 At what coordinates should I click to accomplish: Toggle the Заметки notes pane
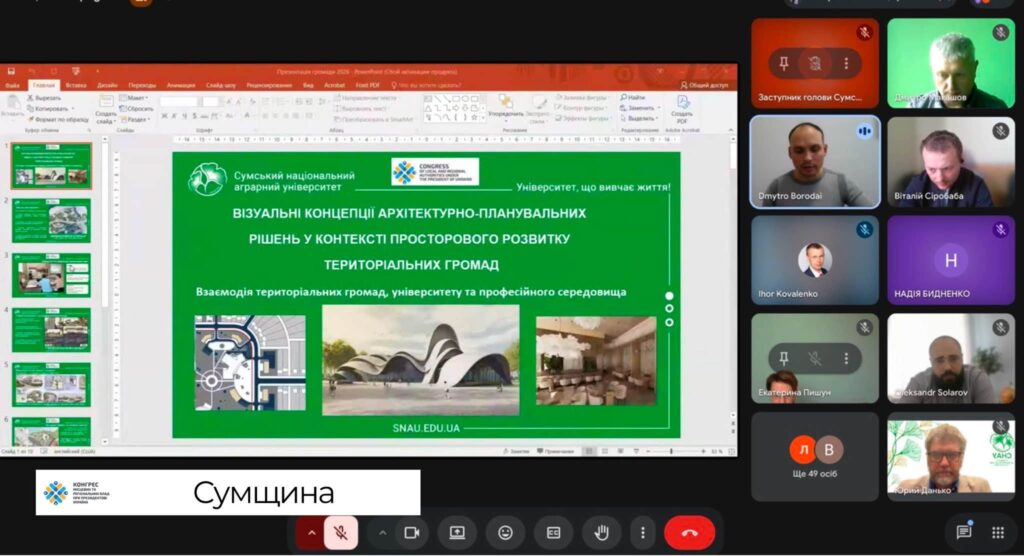(516, 451)
